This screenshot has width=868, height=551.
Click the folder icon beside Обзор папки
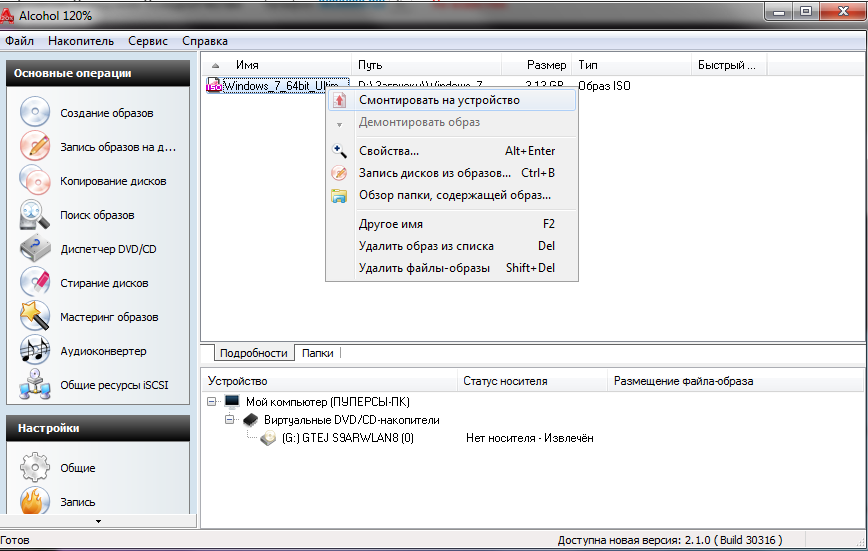coord(339,195)
